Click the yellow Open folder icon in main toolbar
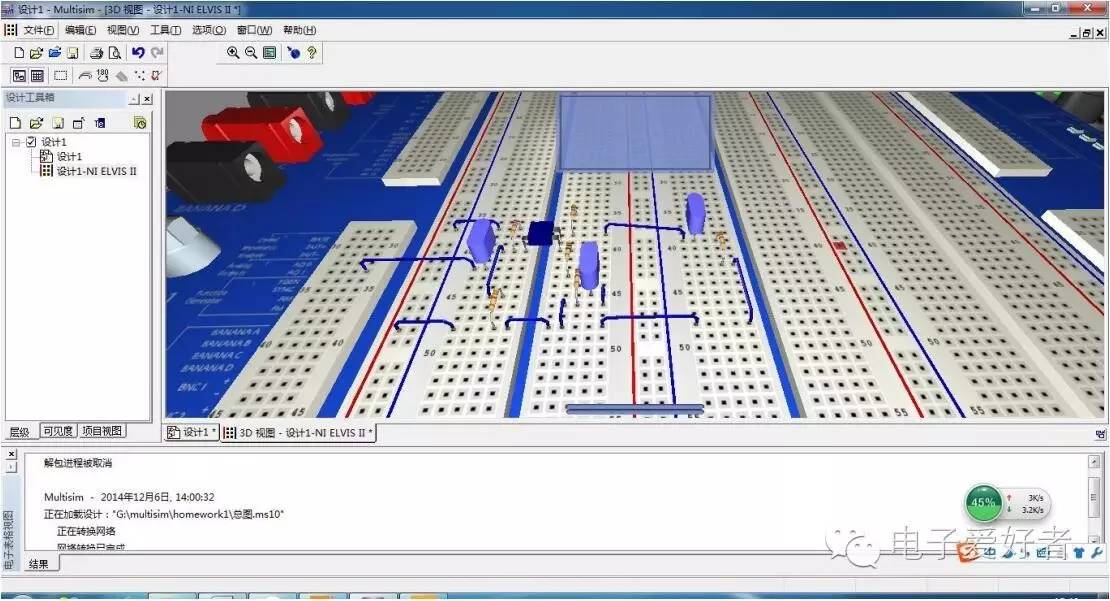 tap(36, 52)
